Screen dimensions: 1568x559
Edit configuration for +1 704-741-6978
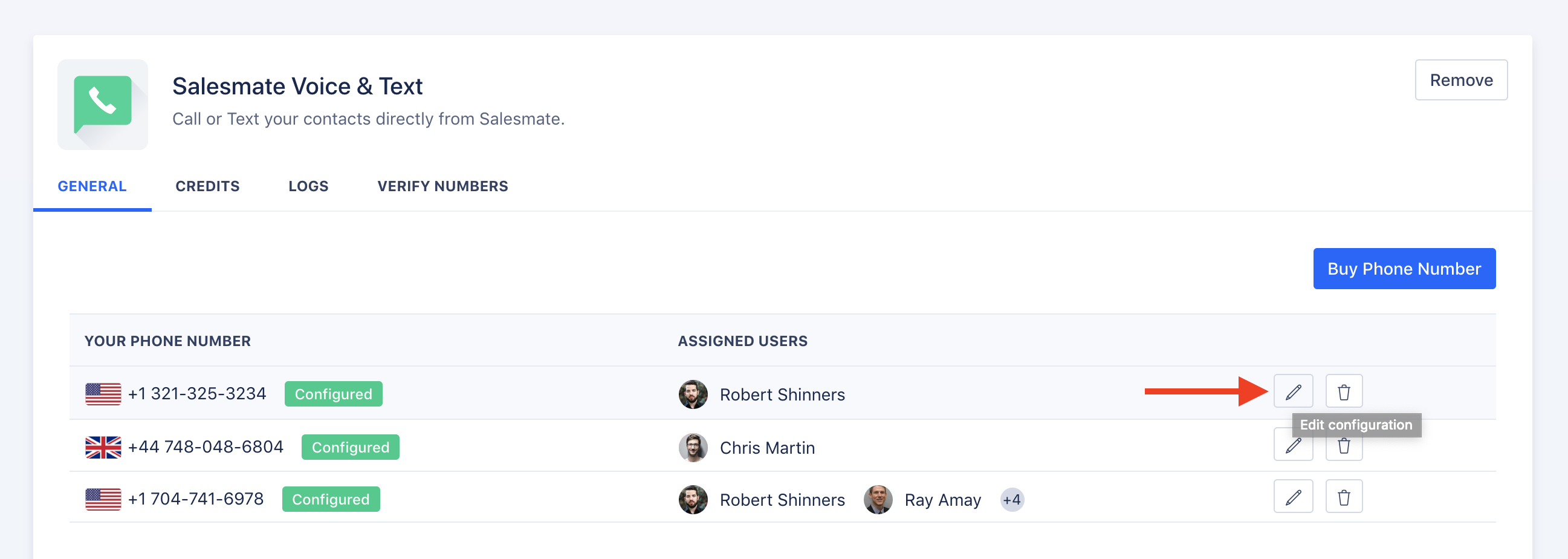click(1293, 497)
